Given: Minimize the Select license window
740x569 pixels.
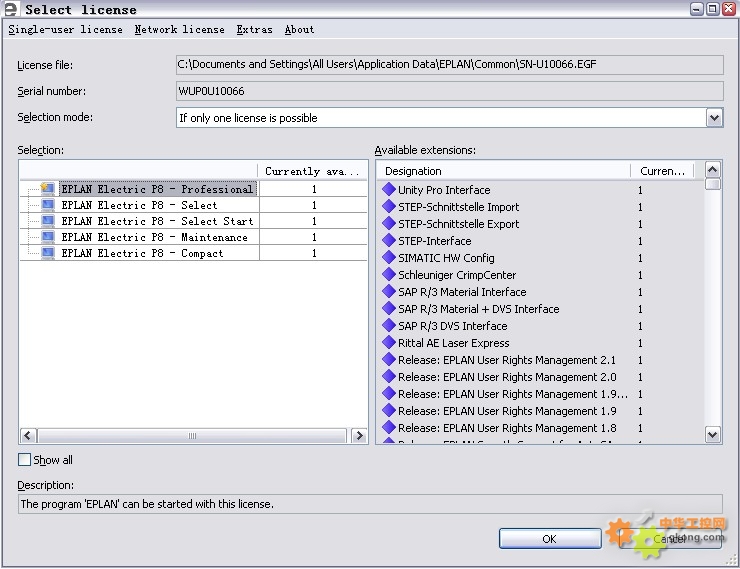Looking at the screenshot, I should (x=697, y=8).
